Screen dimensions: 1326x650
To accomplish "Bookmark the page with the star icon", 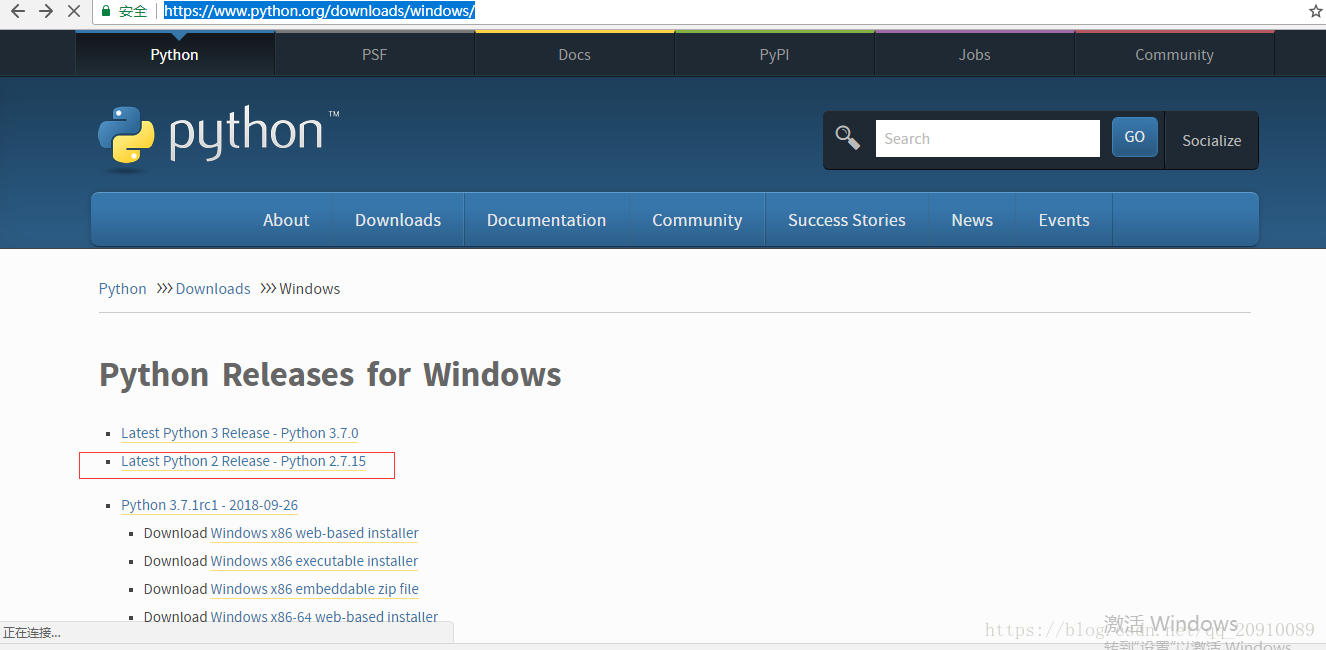I will click(1315, 11).
